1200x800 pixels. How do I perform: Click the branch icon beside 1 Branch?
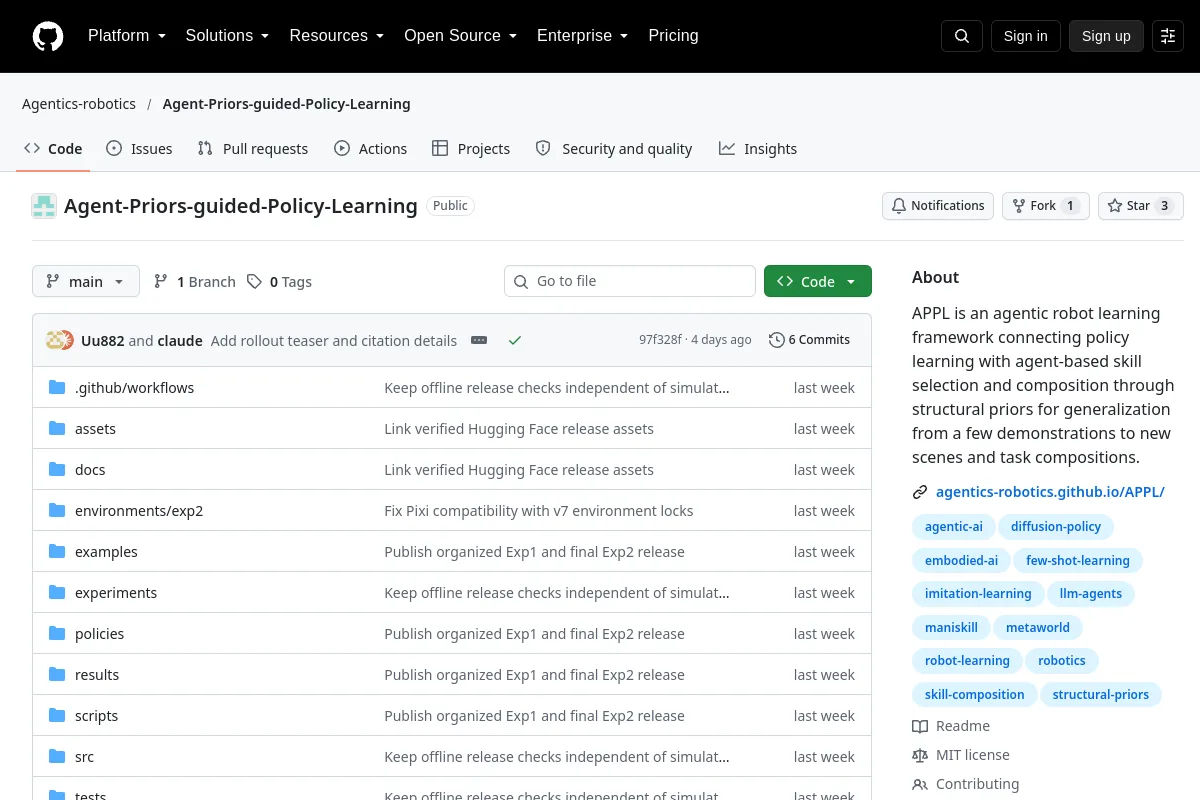(161, 282)
